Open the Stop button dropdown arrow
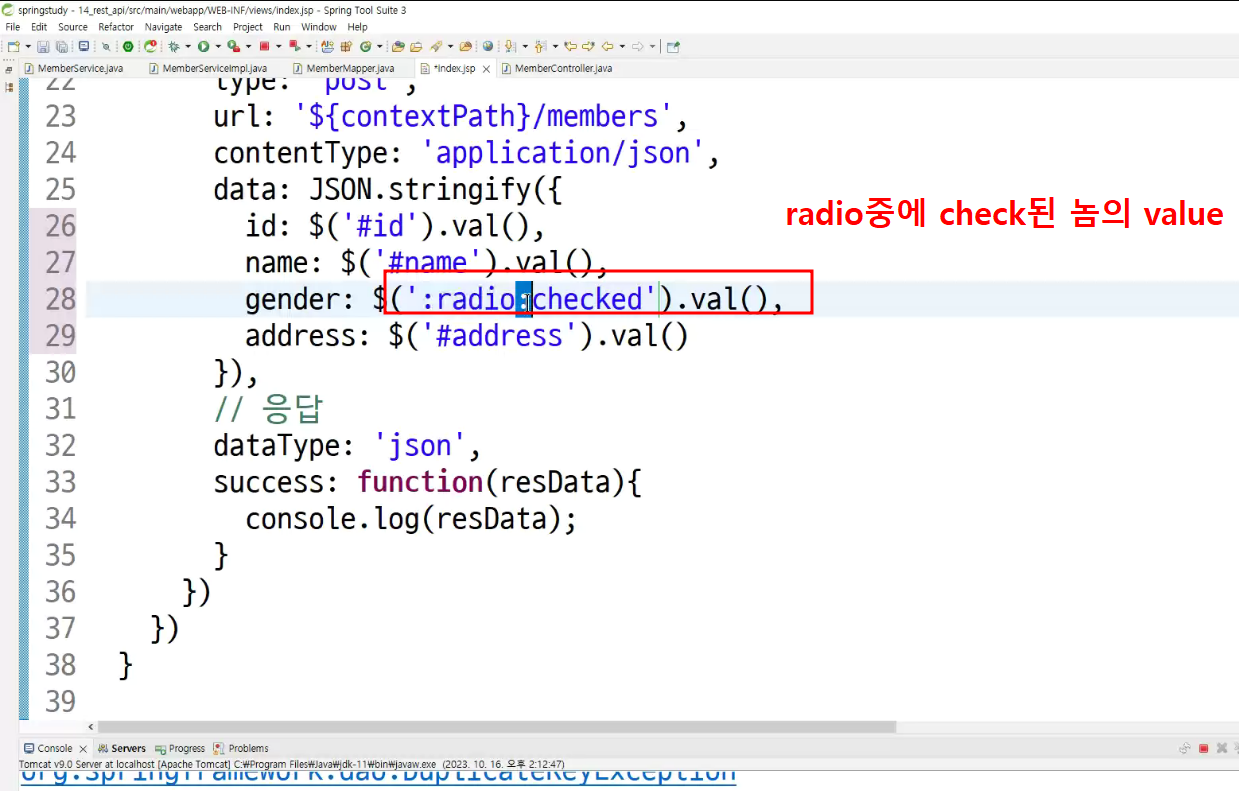The width and height of the screenshot is (1239, 791). pos(278,46)
